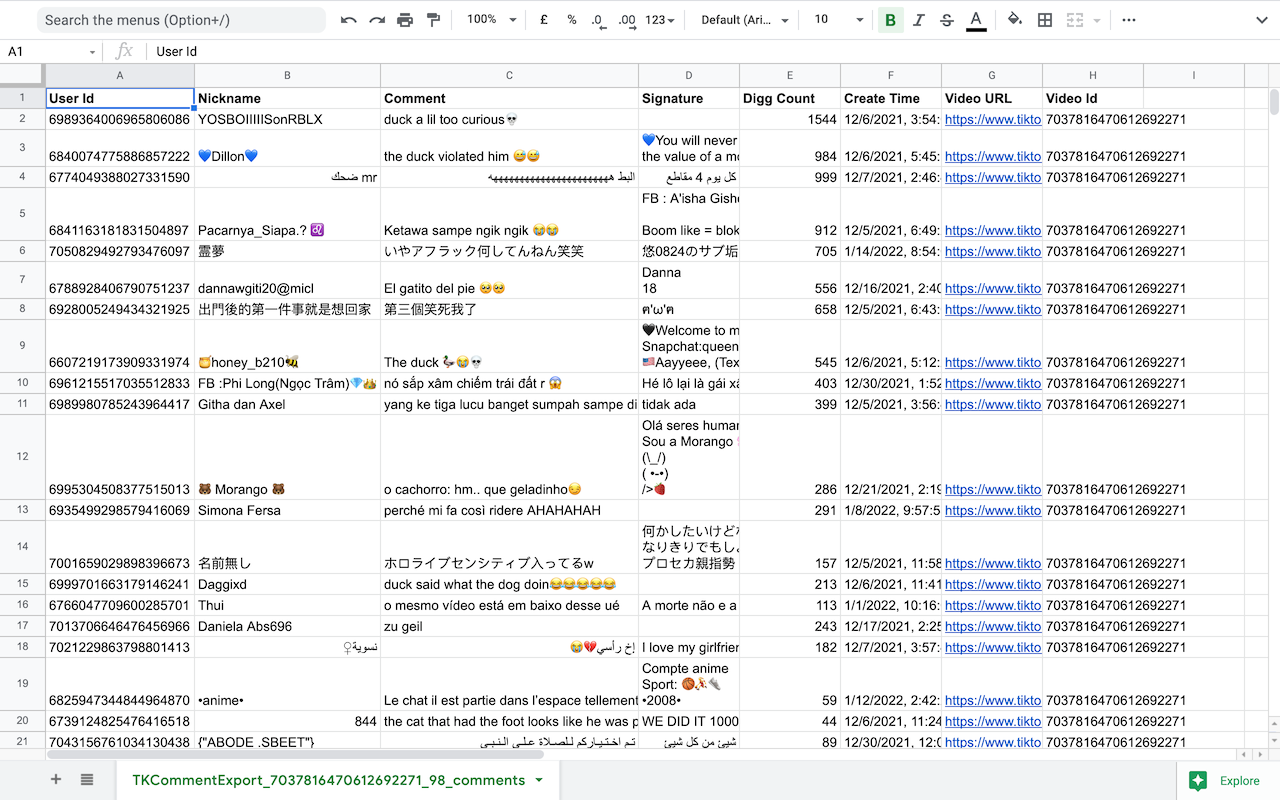Open the 100% zoom dropdown
Image resolution: width=1280 pixels, height=800 pixels.
(x=492, y=20)
